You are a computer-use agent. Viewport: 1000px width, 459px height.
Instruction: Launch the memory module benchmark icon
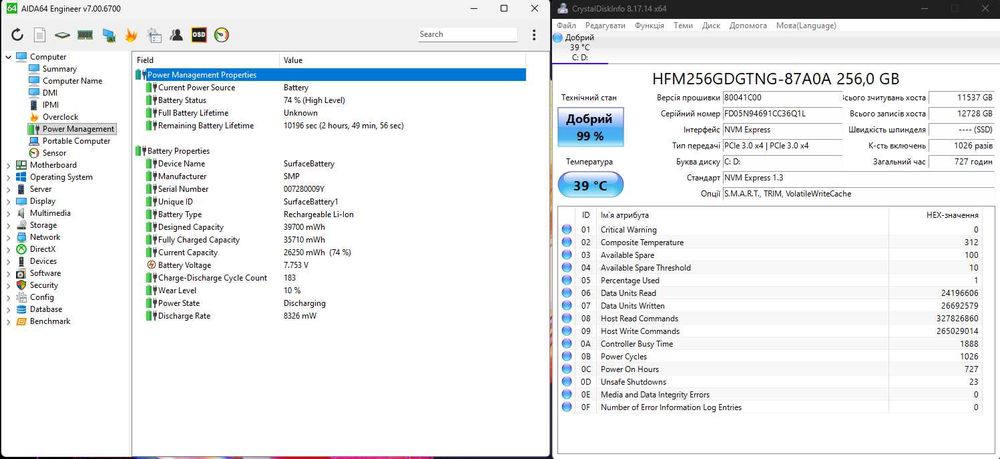85,34
